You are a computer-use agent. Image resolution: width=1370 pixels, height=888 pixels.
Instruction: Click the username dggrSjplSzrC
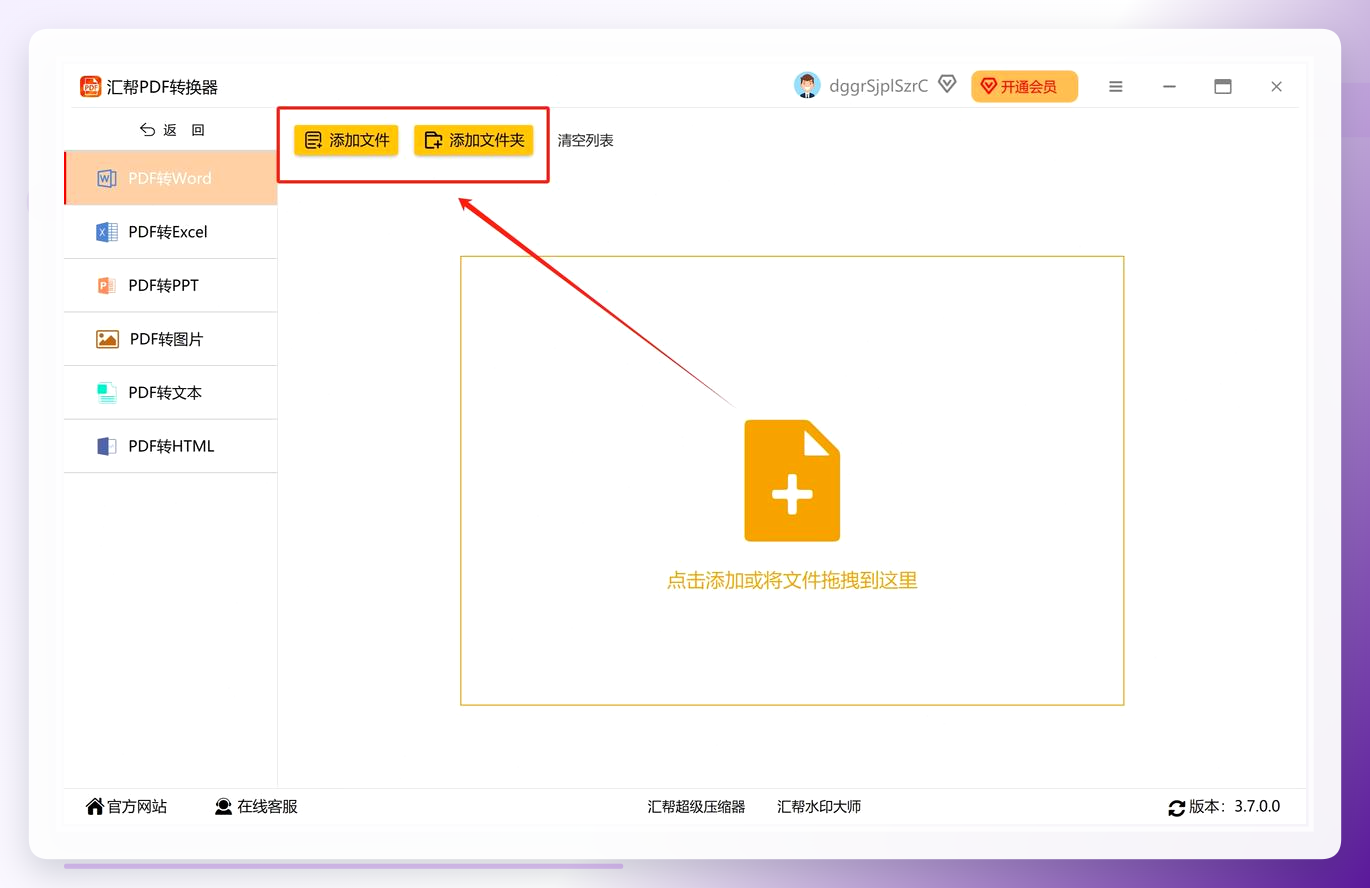coord(879,86)
